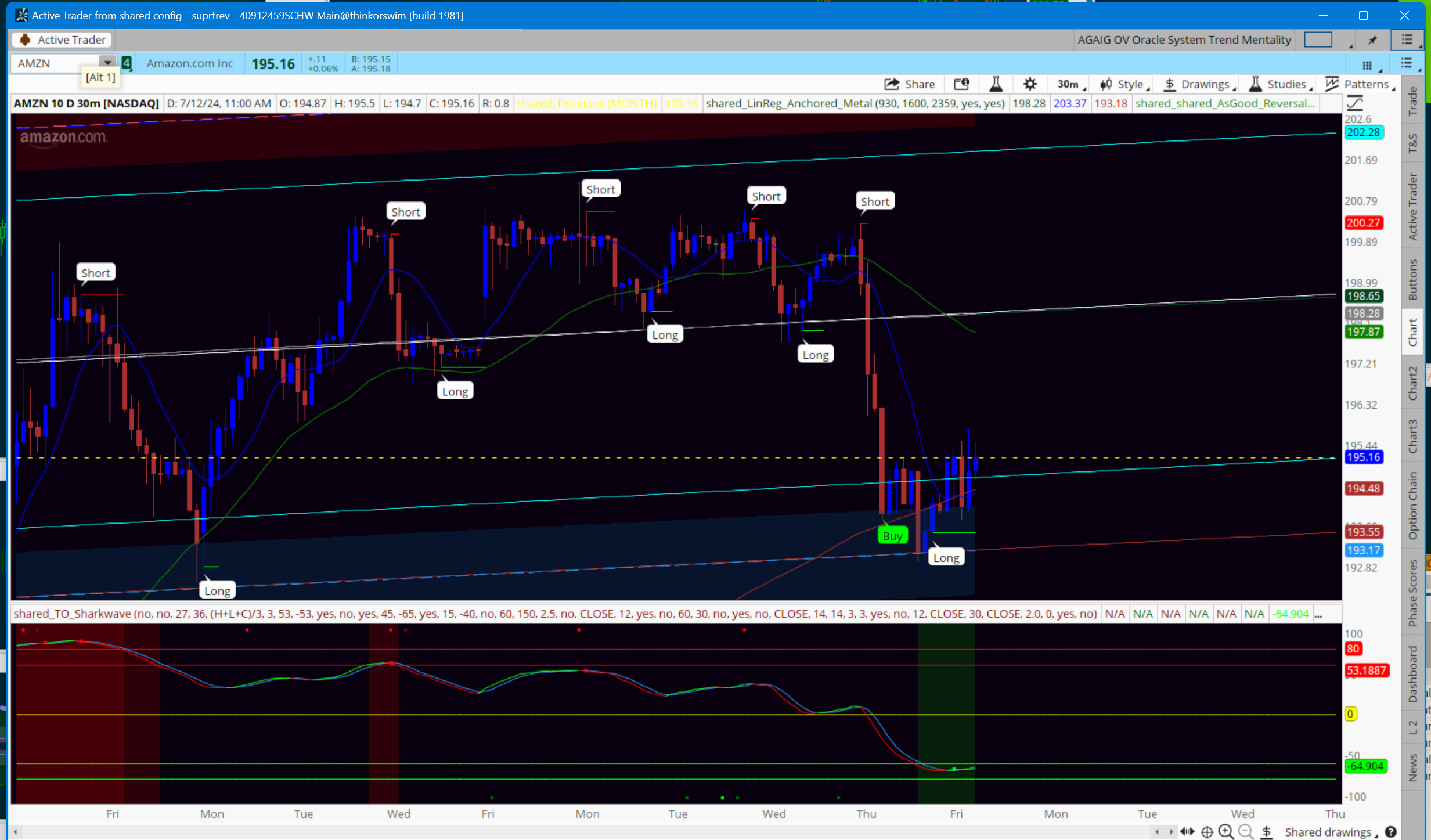Viewport: 1431px width, 840px height.
Task: Click the green number 4 link-color icon
Action: point(127,63)
